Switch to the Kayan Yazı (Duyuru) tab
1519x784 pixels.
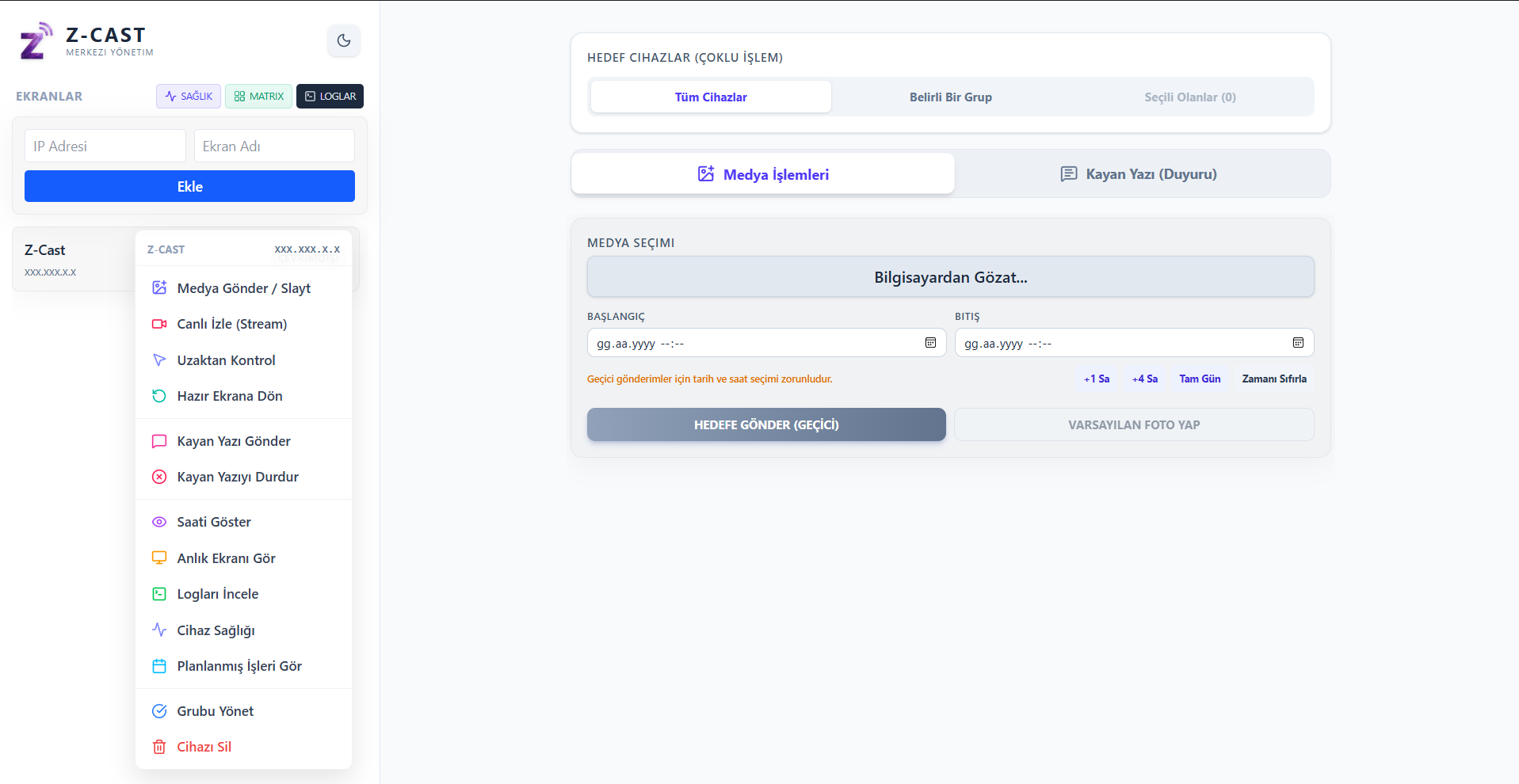coord(1139,173)
